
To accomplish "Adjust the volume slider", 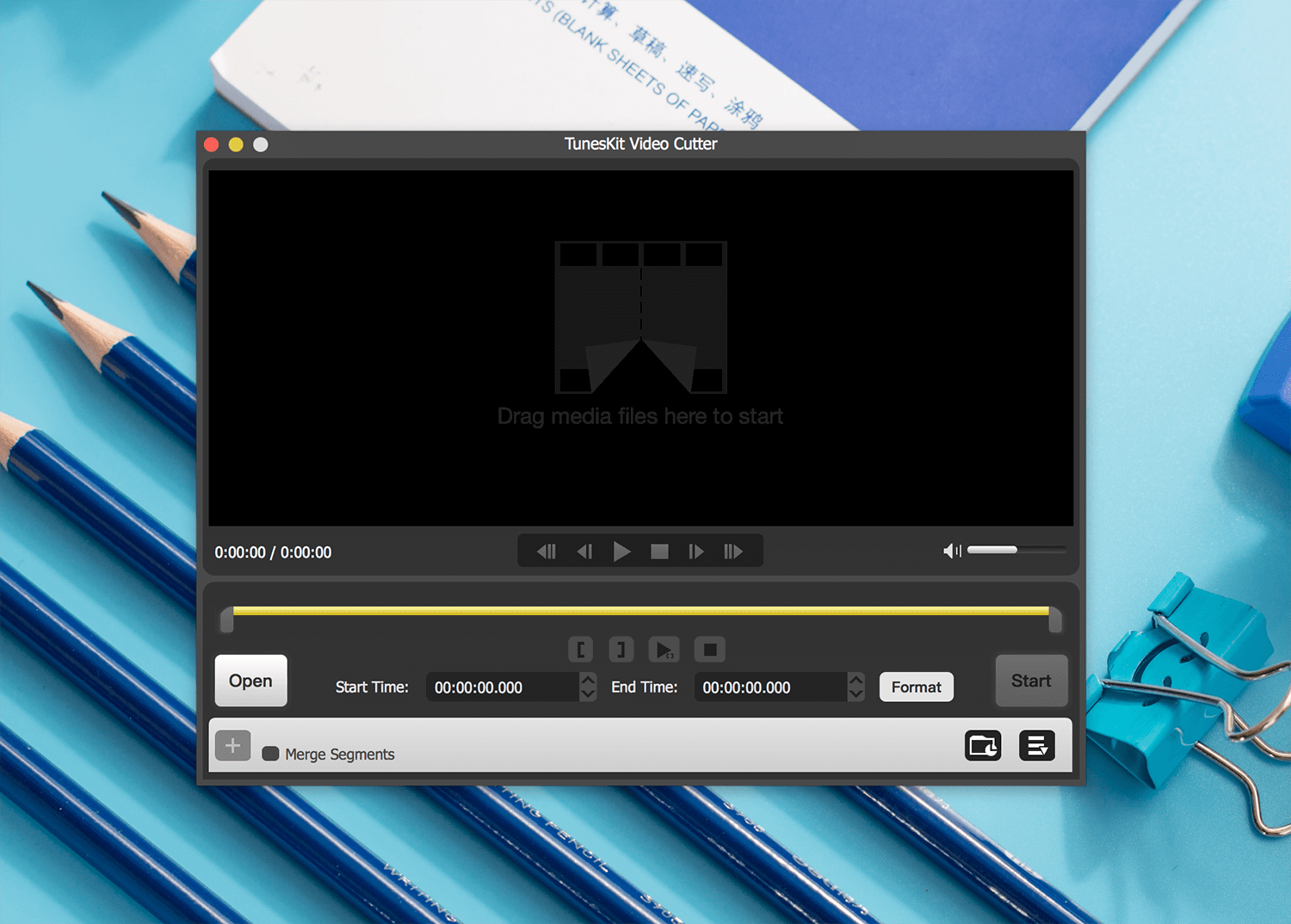I will tap(1016, 550).
